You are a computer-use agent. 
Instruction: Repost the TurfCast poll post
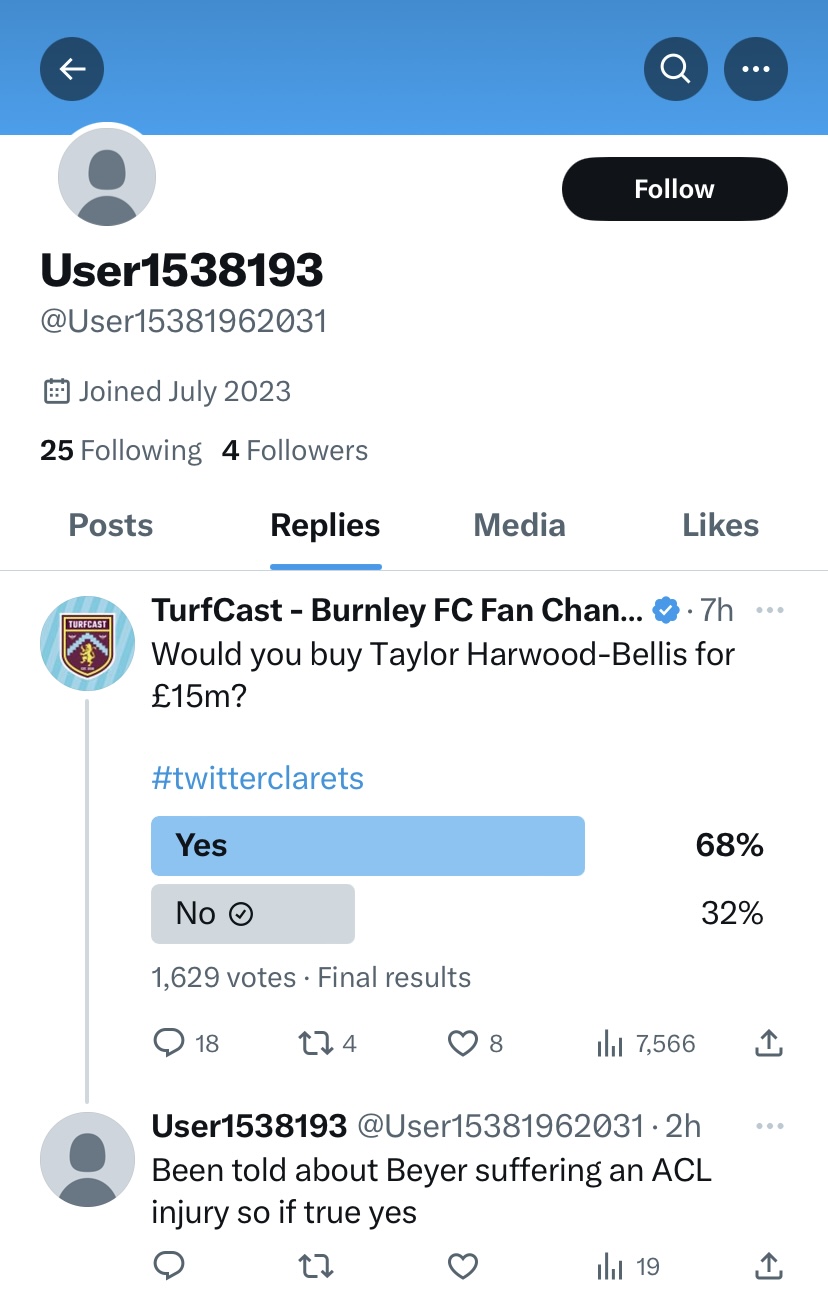tap(315, 1044)
